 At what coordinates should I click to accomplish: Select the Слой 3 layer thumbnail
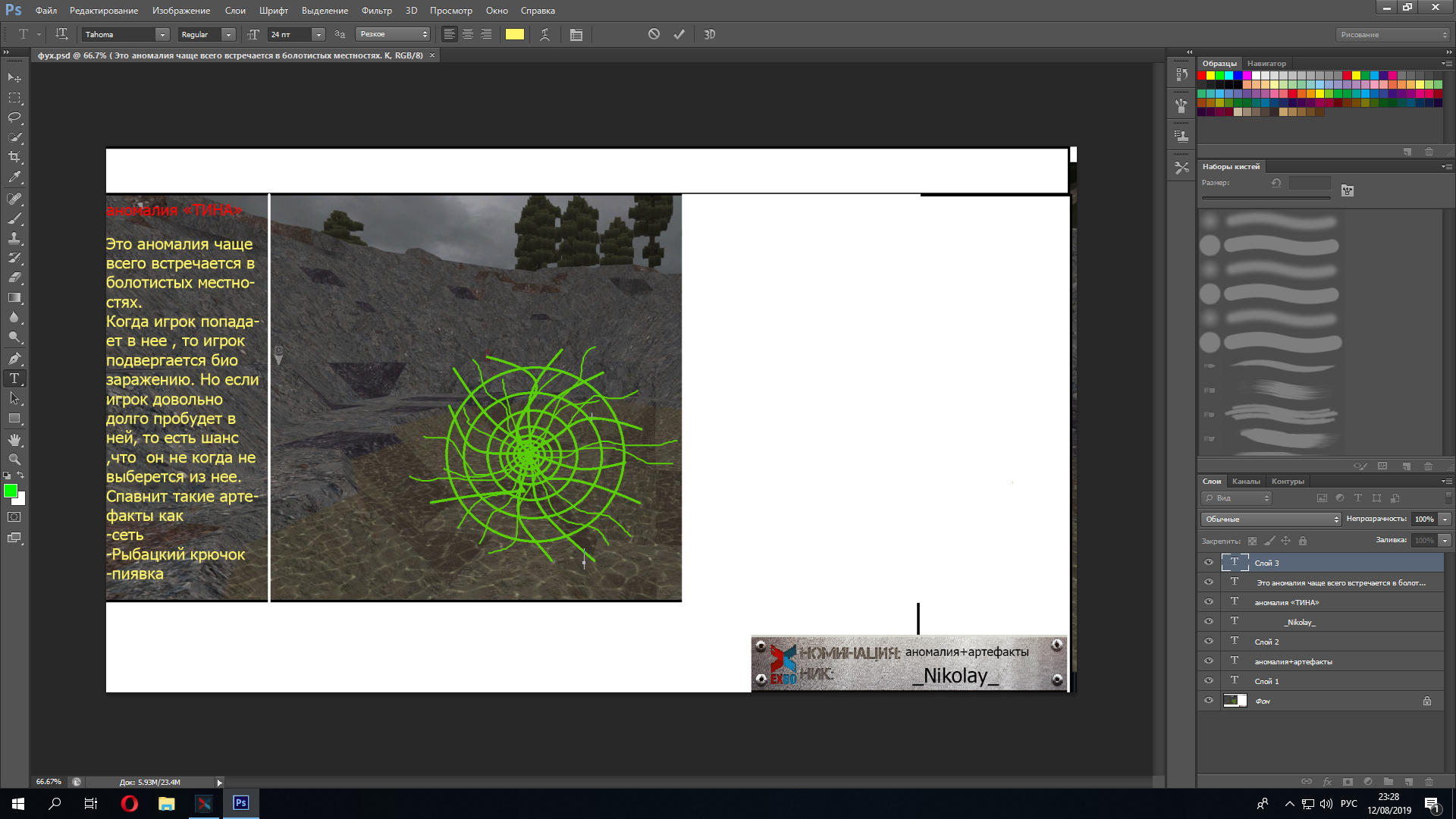tap(1235, 563)
